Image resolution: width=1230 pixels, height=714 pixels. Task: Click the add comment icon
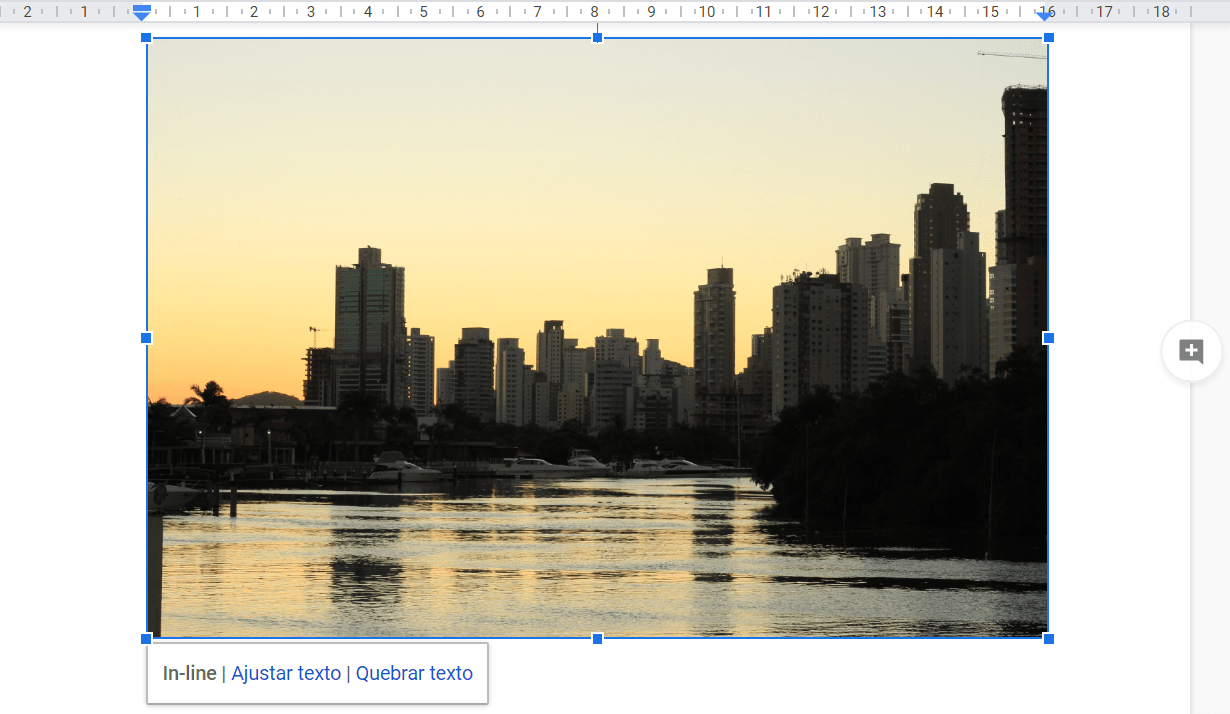1191,351
